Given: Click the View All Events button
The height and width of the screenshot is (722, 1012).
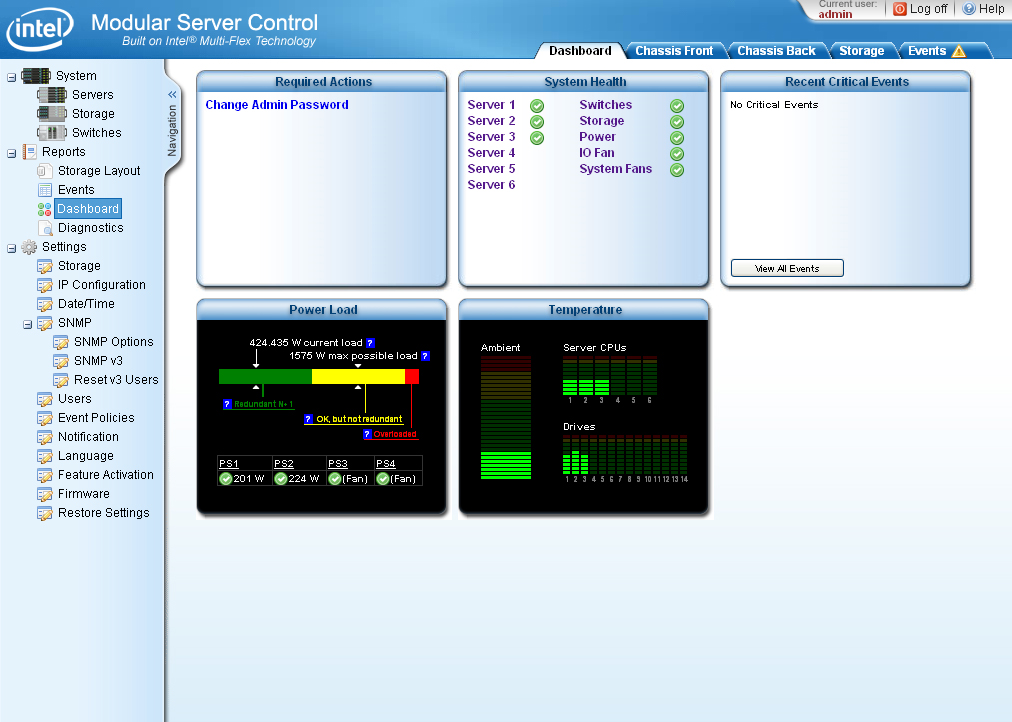Looking at the screenshot, I should tap(787, 268).
